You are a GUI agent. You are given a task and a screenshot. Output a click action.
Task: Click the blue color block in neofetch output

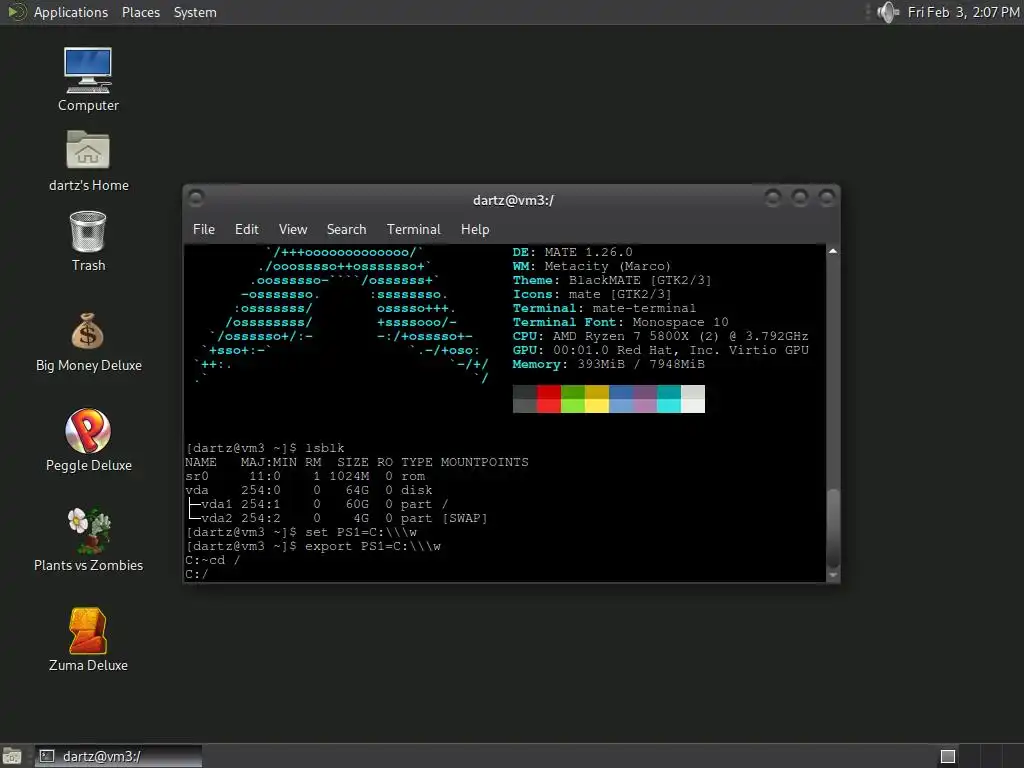(621, 398)
